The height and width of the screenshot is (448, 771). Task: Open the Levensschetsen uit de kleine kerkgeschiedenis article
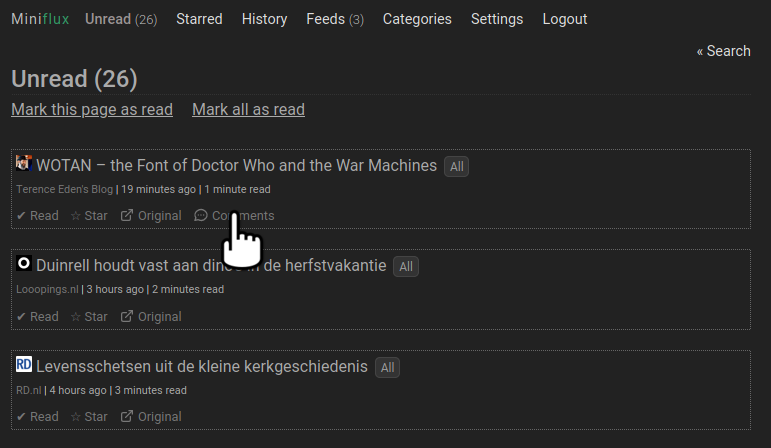point(202,367)
